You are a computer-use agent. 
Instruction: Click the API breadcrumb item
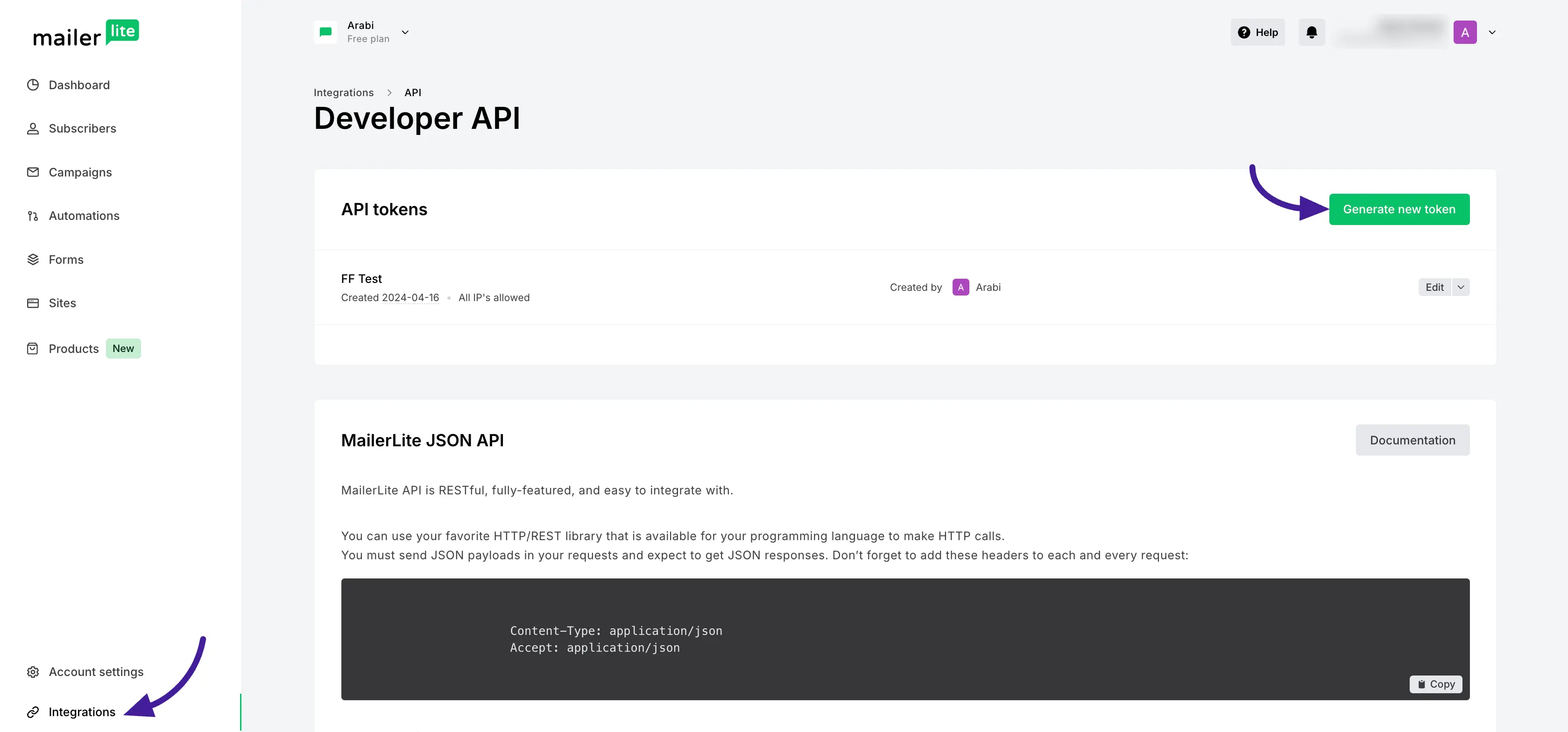tap(413, 92)
